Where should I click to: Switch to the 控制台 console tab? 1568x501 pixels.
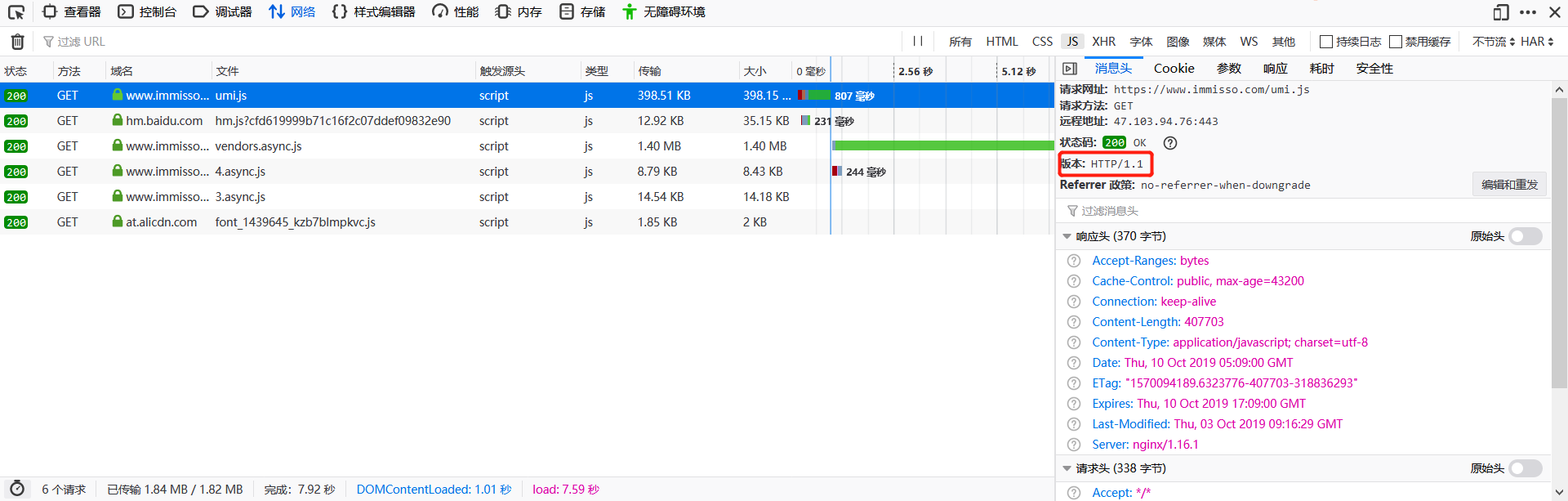coord(148,12)
